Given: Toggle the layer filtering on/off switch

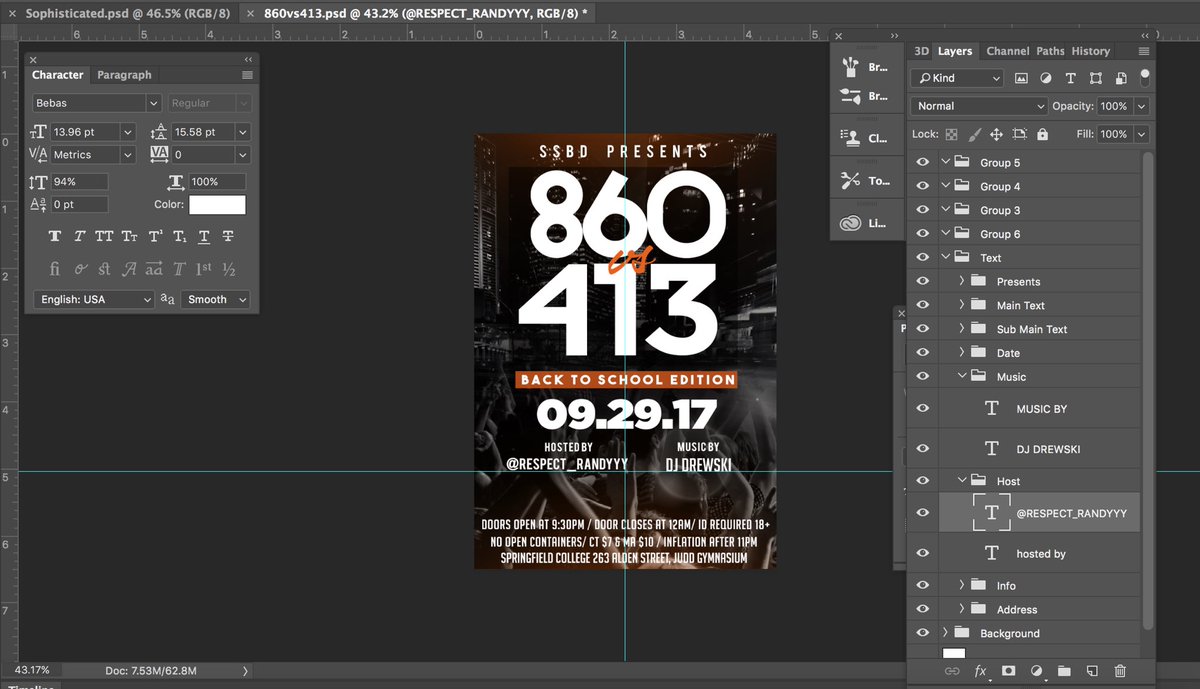Looking at the screenshot, I should tap(1145, 77).
